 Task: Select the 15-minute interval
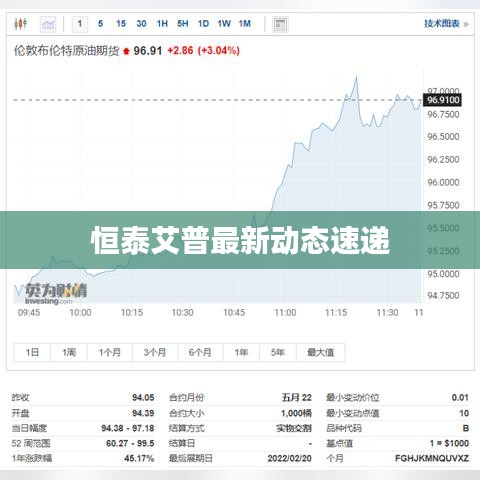point(121,24)
